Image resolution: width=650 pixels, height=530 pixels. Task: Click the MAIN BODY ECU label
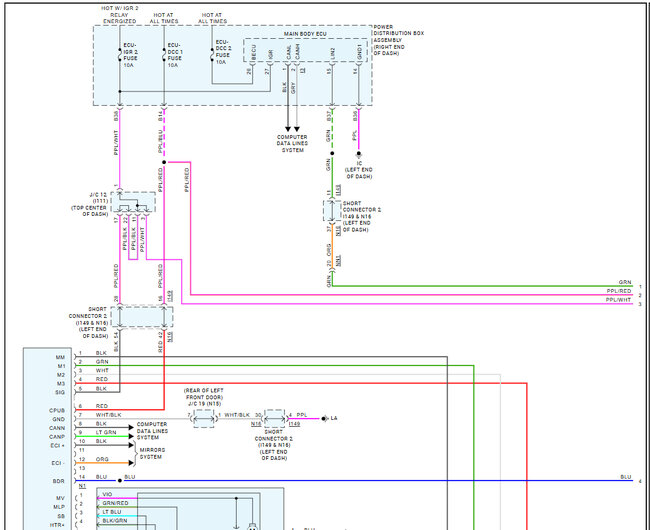click(305, 34)
